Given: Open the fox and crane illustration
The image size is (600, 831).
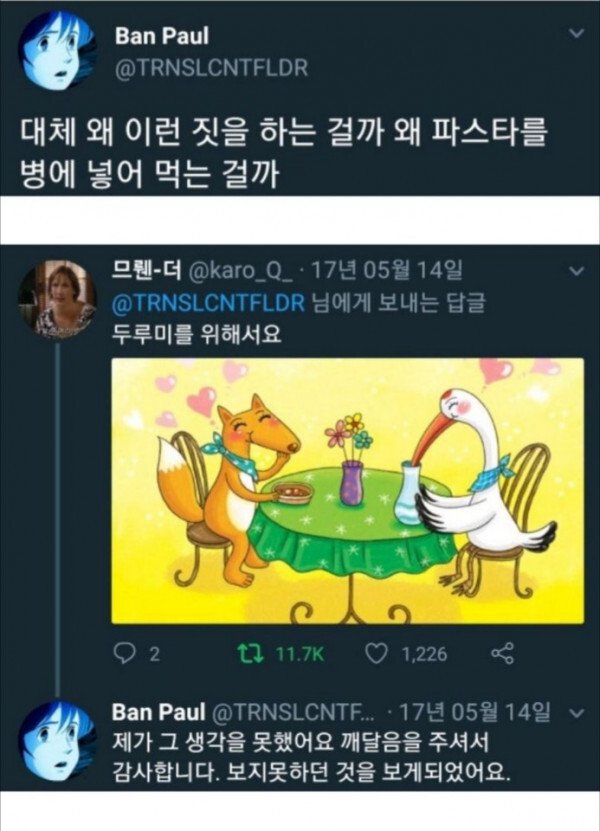Looking at the screenshot, I should (x=348, y=490).
